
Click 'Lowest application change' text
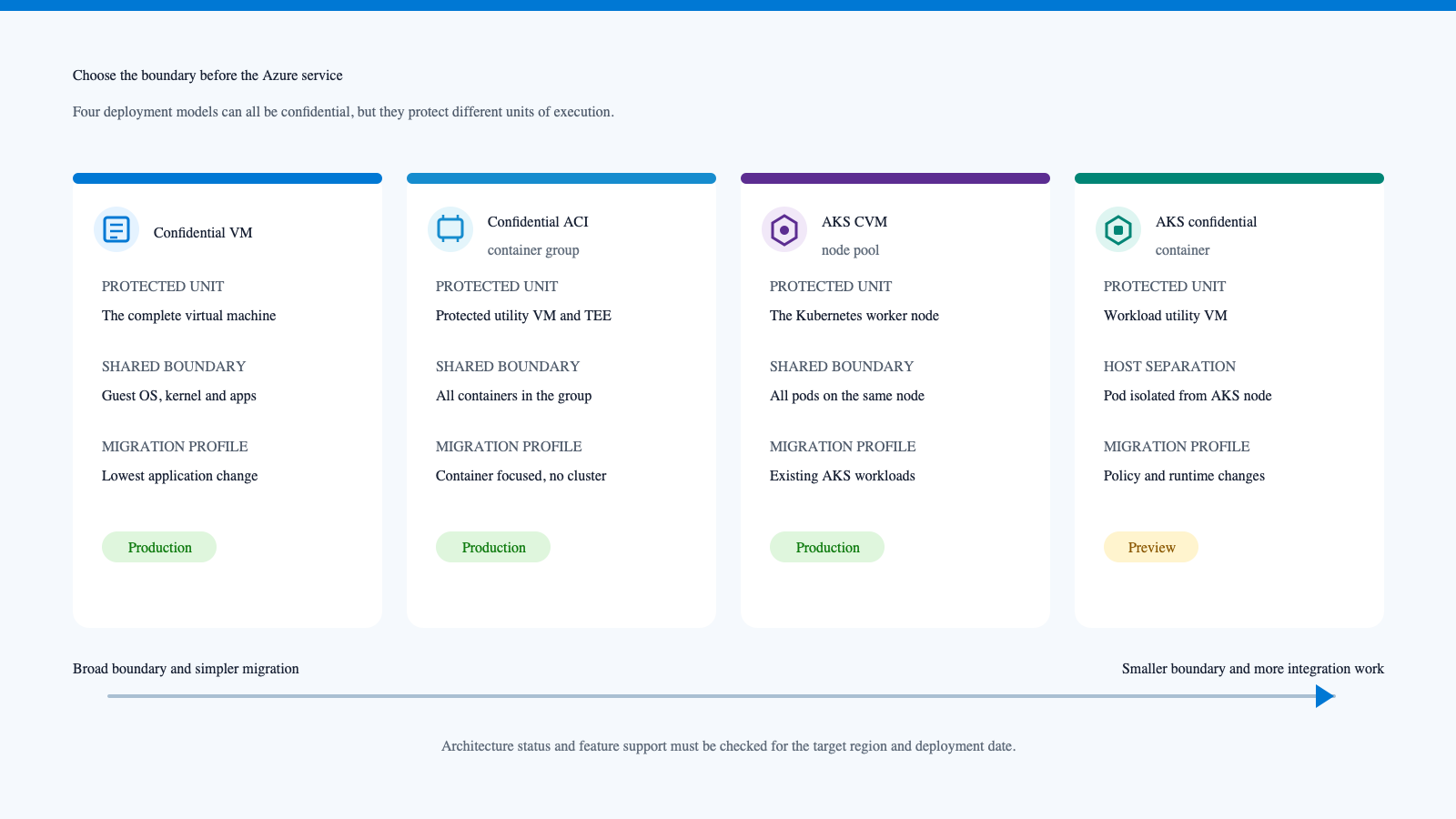point(179,476)
